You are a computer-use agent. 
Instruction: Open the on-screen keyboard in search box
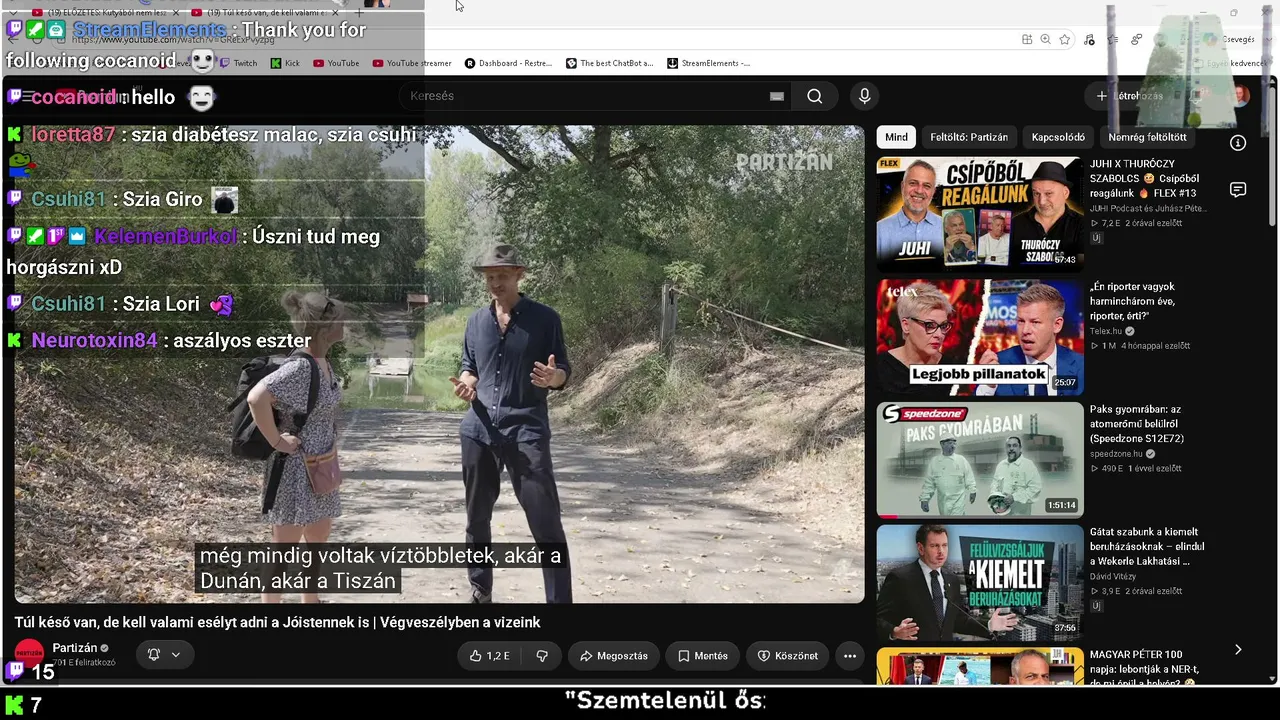[x=777, y=96]
